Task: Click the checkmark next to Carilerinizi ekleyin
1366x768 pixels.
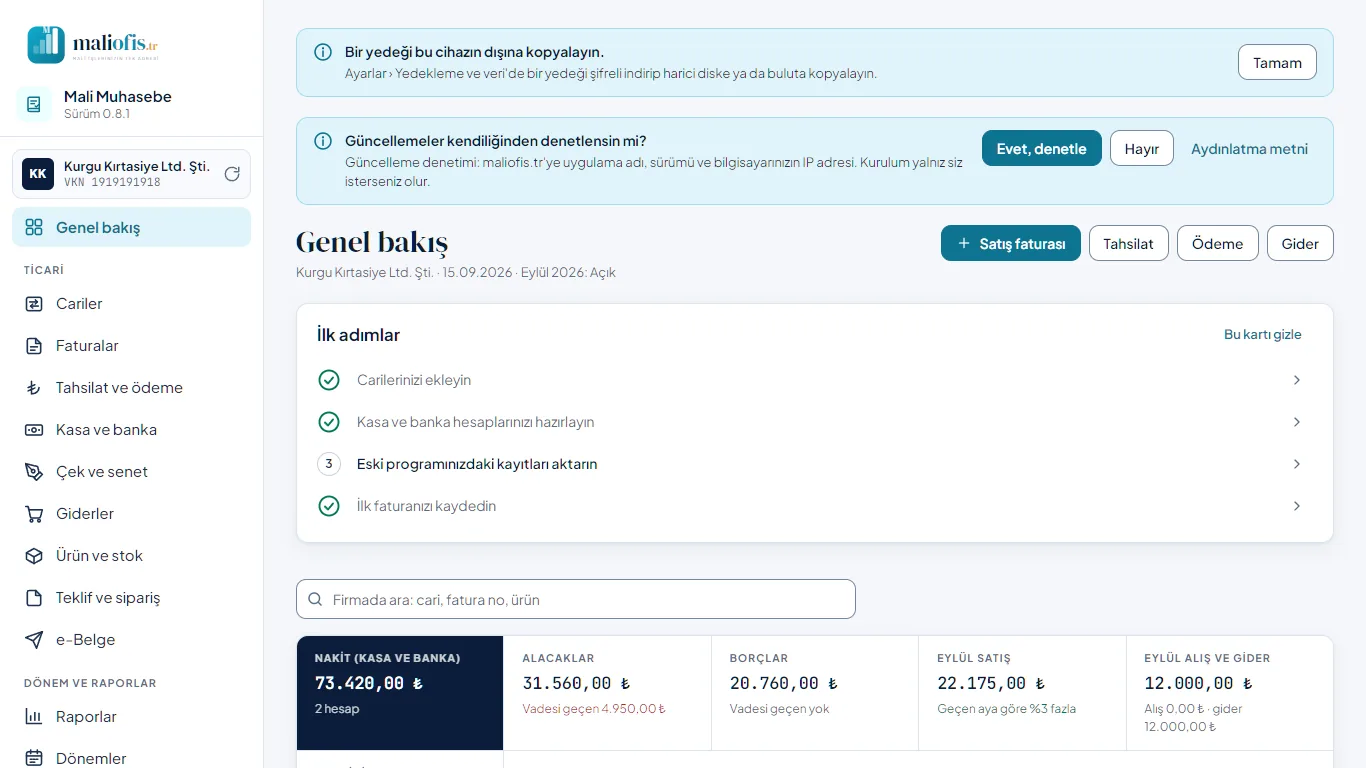Action: tap(329, 380)
